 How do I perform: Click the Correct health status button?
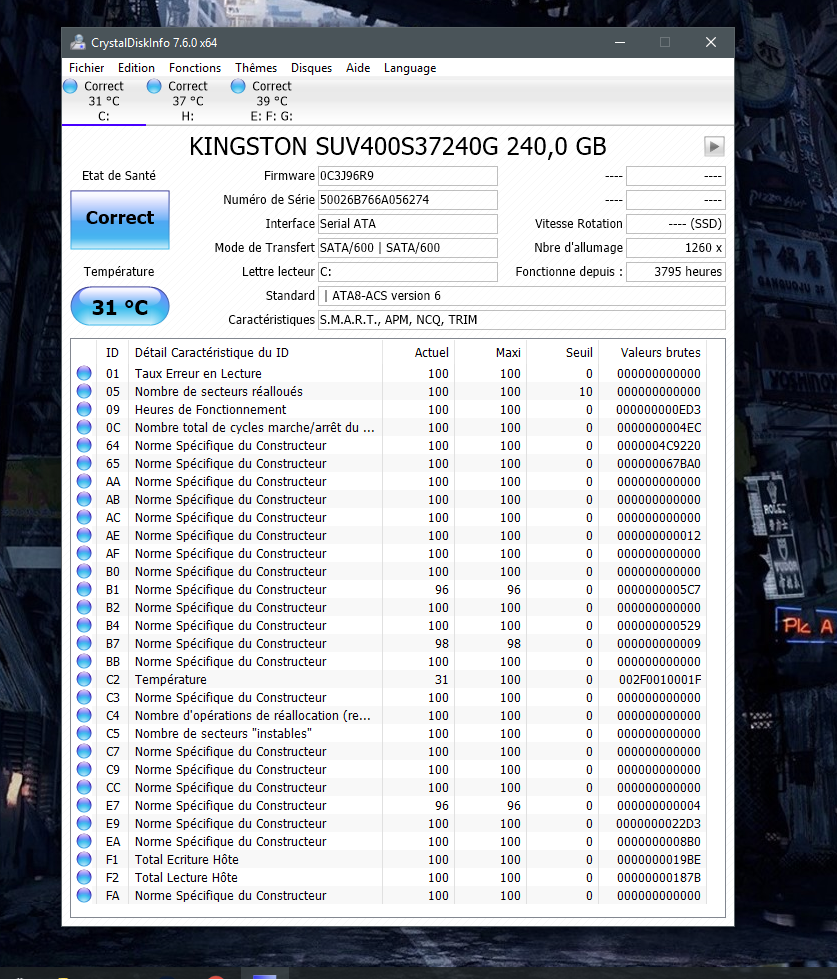coord(120,220)
